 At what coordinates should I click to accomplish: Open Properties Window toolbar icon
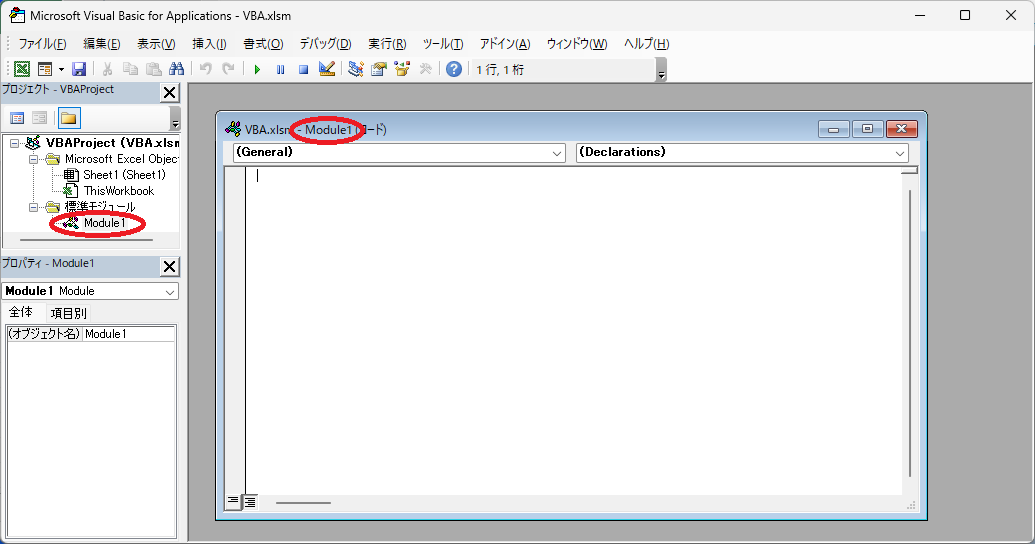click(x=379, y=69)
